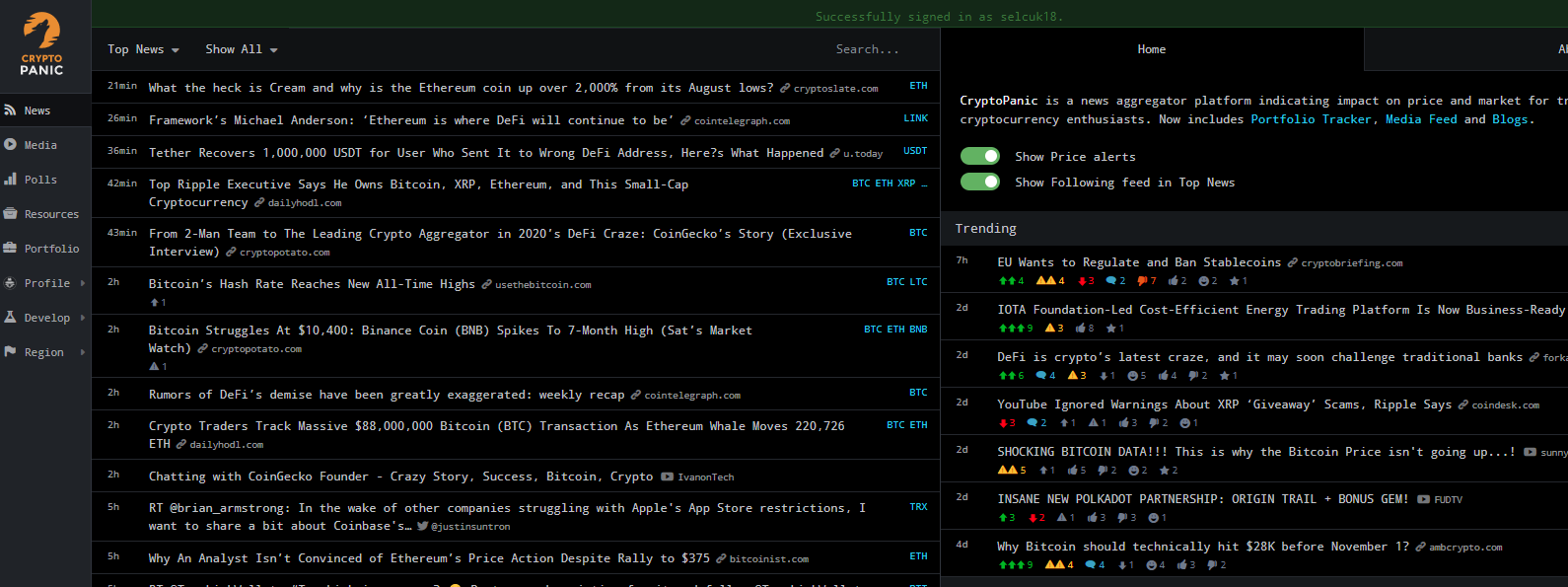The width and height of the screenshot is (1568, 587).
Task: Click important votes on SHOCKING BITCOIN DATA post
Action: tap(1012, 471)
